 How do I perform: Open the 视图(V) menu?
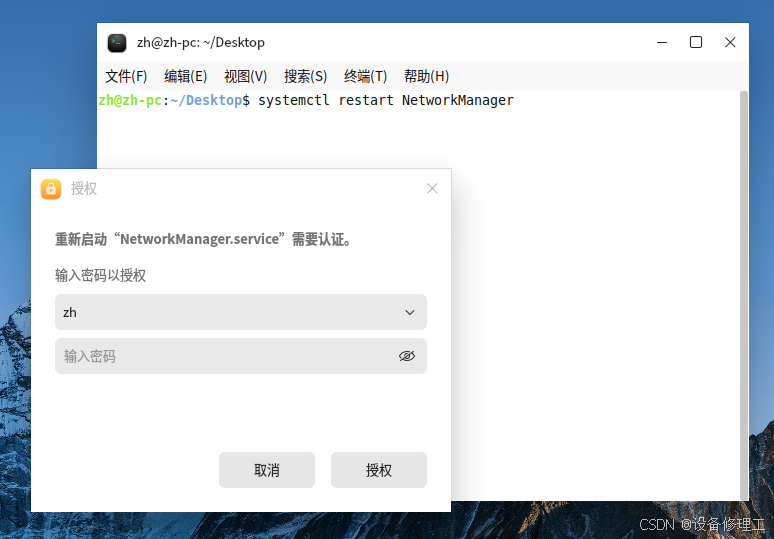245,77
